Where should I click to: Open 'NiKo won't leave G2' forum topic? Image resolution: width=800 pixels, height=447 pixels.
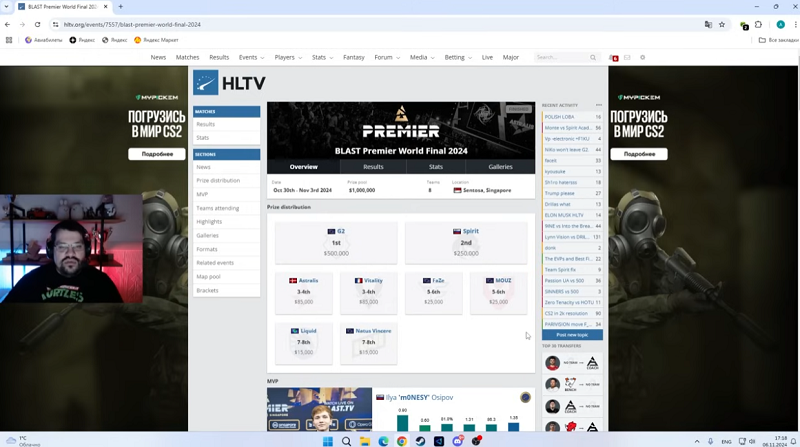572,150
